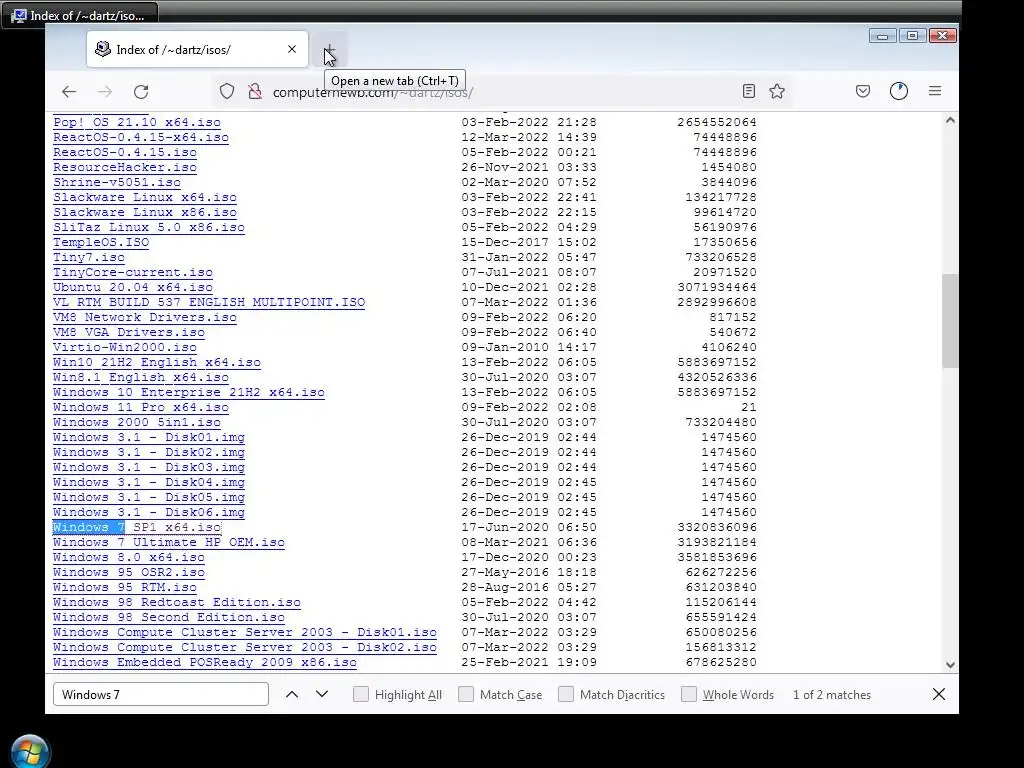1024x768 pixels.
Task: Open Windows 7 Ultimate HP OEM.iso link
Action: (x=169, y=543)
